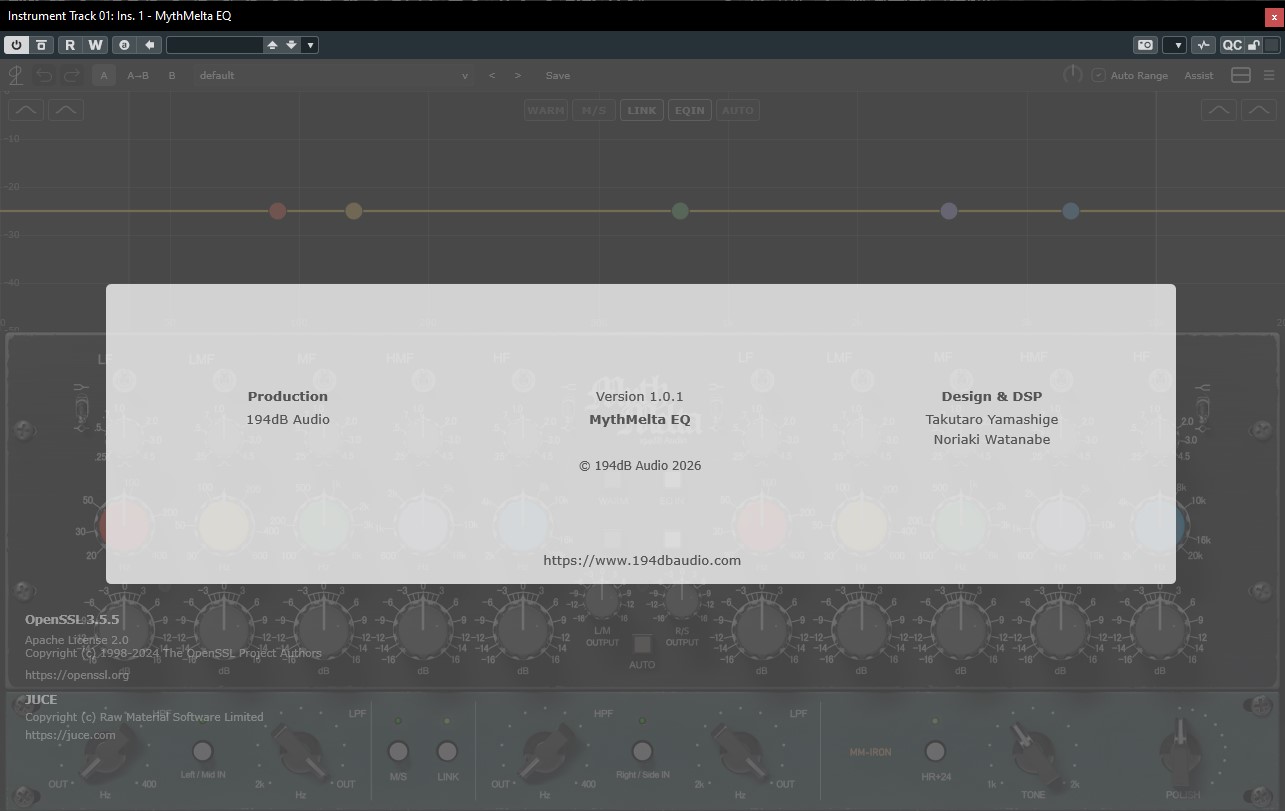Select state A
This screenshot has width=1285, height=811.
(104, 75)
